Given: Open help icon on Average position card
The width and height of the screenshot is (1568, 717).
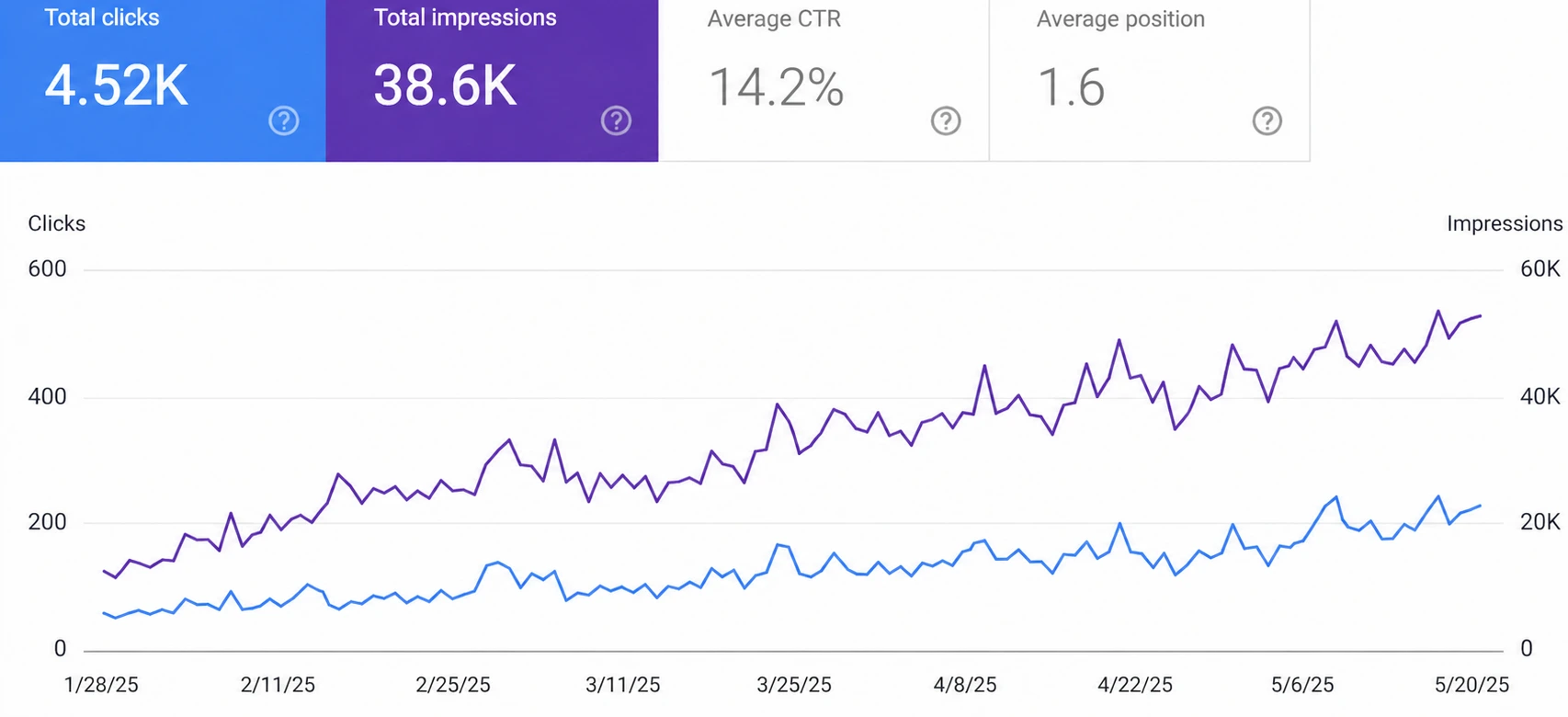Looking at the screenshot, I should click(1267, 120).
